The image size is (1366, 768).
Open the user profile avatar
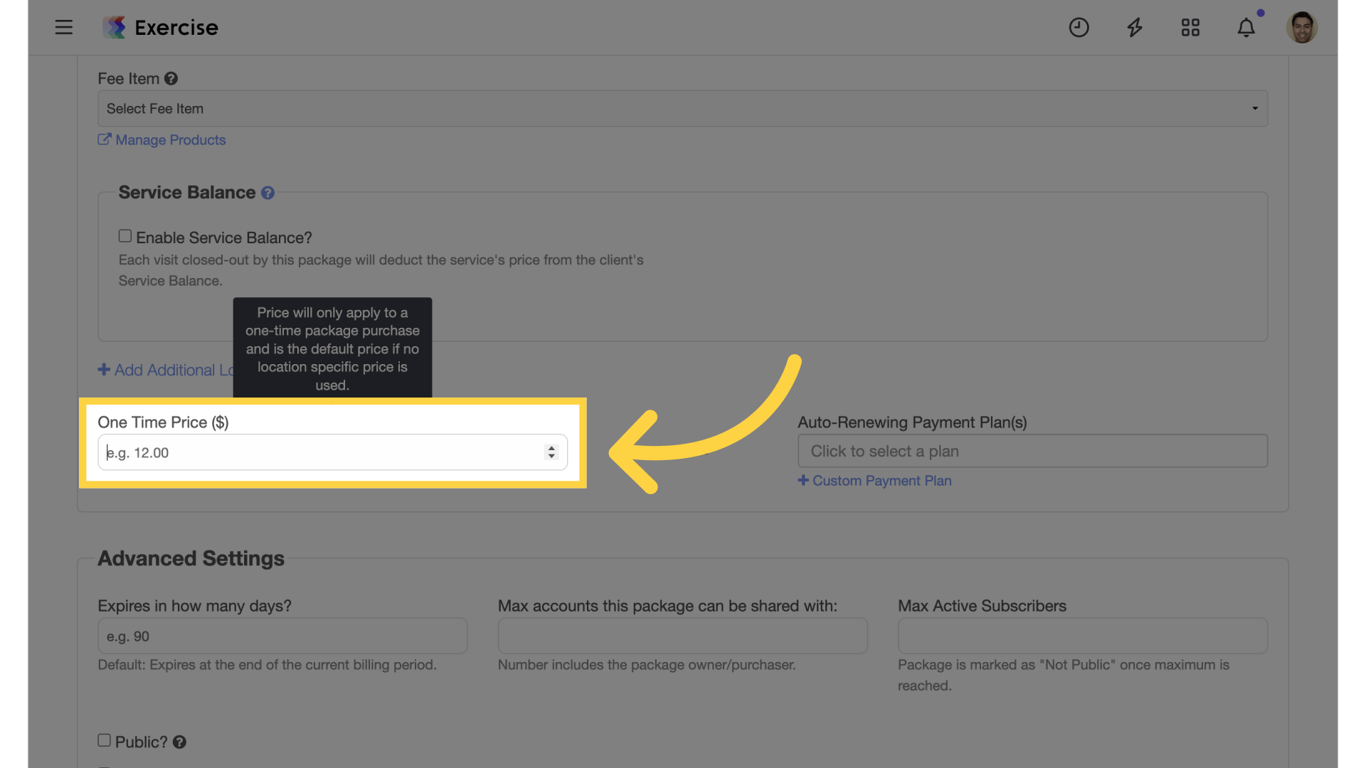pyautogui.click(x=1301, y=27)
